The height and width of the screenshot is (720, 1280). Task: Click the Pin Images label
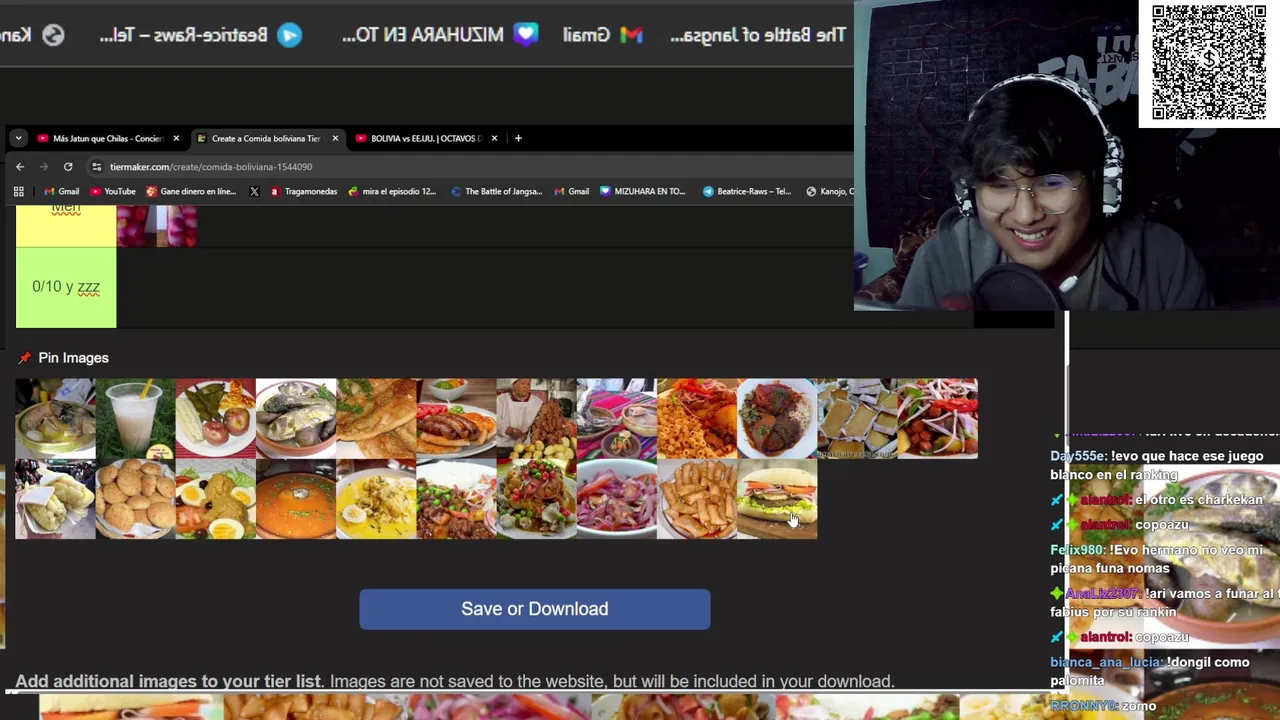73,358
